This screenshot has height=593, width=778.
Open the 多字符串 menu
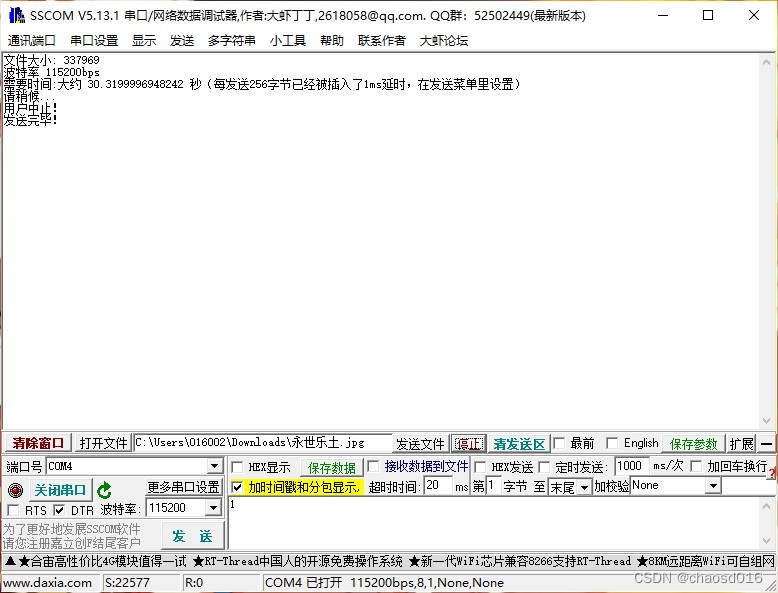point(232,41)
